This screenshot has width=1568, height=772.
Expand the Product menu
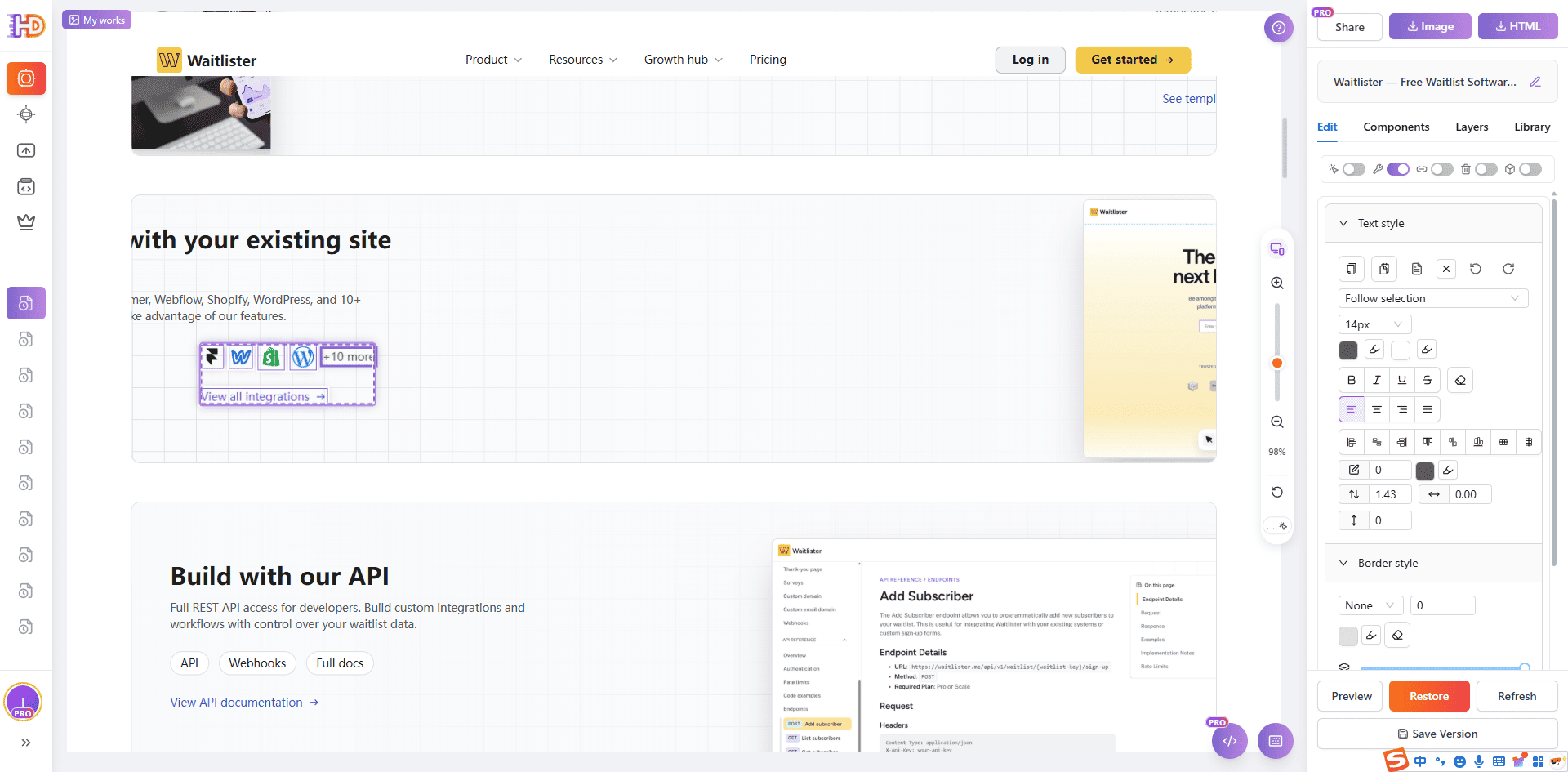click(493, 60)
